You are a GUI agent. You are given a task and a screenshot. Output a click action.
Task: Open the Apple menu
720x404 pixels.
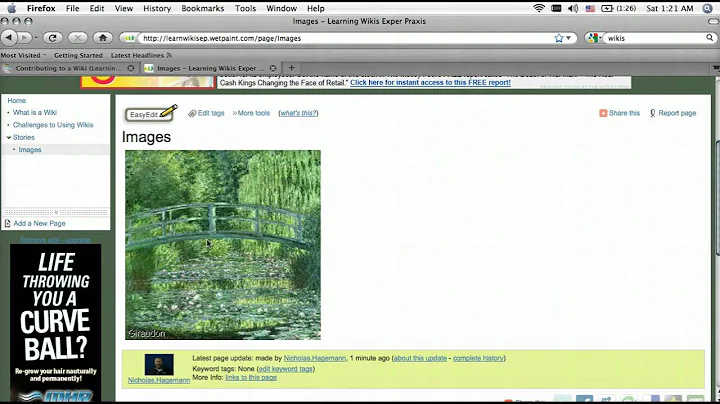[11, 8]
